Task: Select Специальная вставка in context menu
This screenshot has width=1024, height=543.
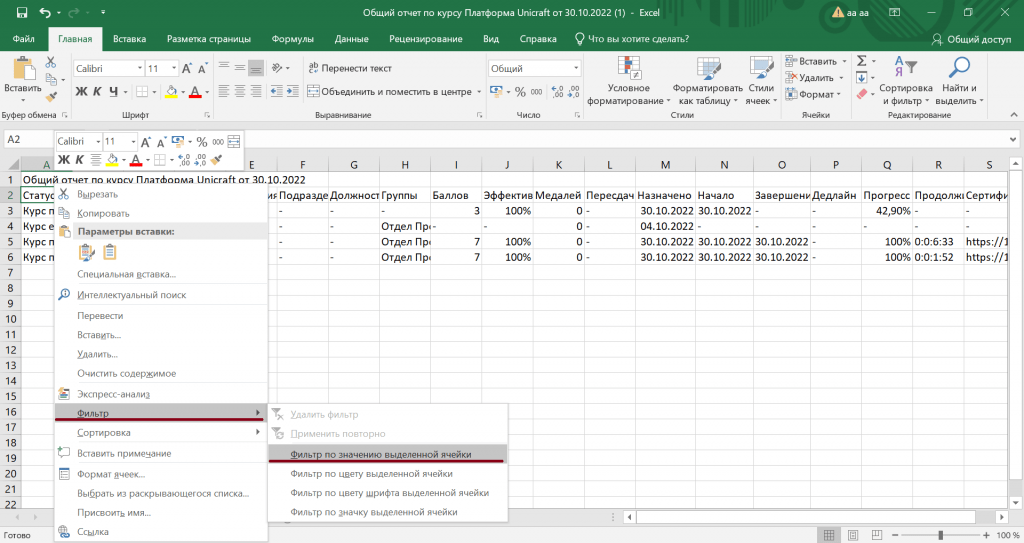Action: pos(161,274)
